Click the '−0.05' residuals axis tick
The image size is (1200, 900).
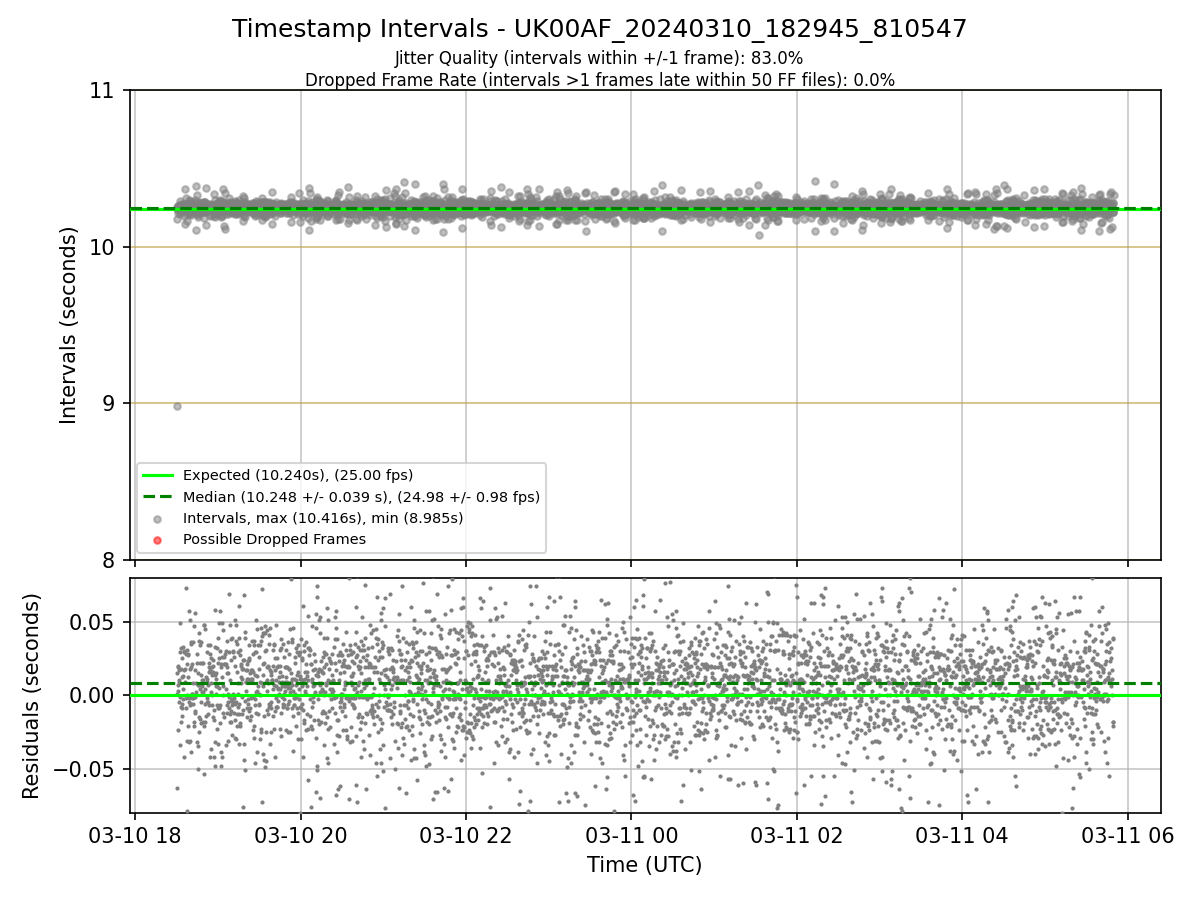83,769
